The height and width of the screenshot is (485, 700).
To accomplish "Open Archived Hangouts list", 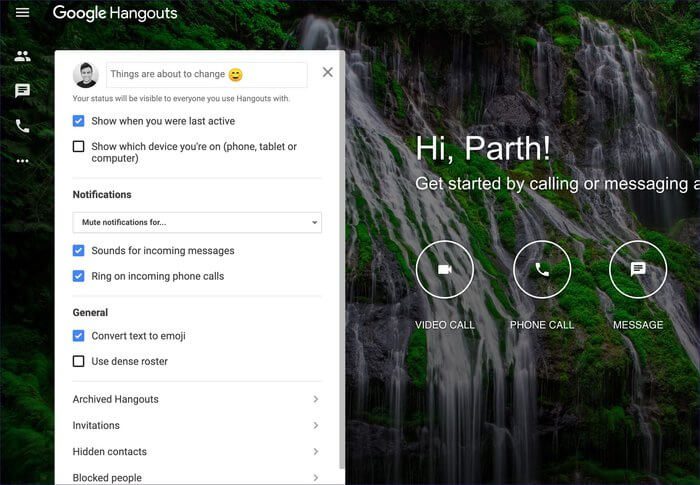I will click(197, 399).
